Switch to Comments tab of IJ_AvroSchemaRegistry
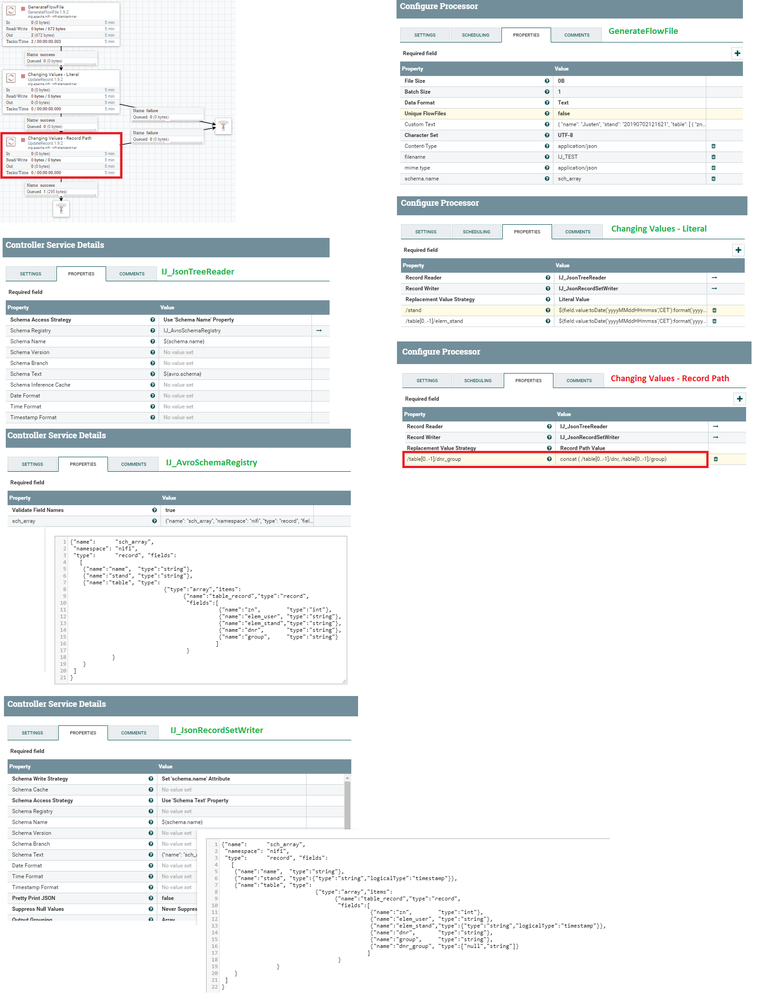760x999 pixels. tap(133, 464)
